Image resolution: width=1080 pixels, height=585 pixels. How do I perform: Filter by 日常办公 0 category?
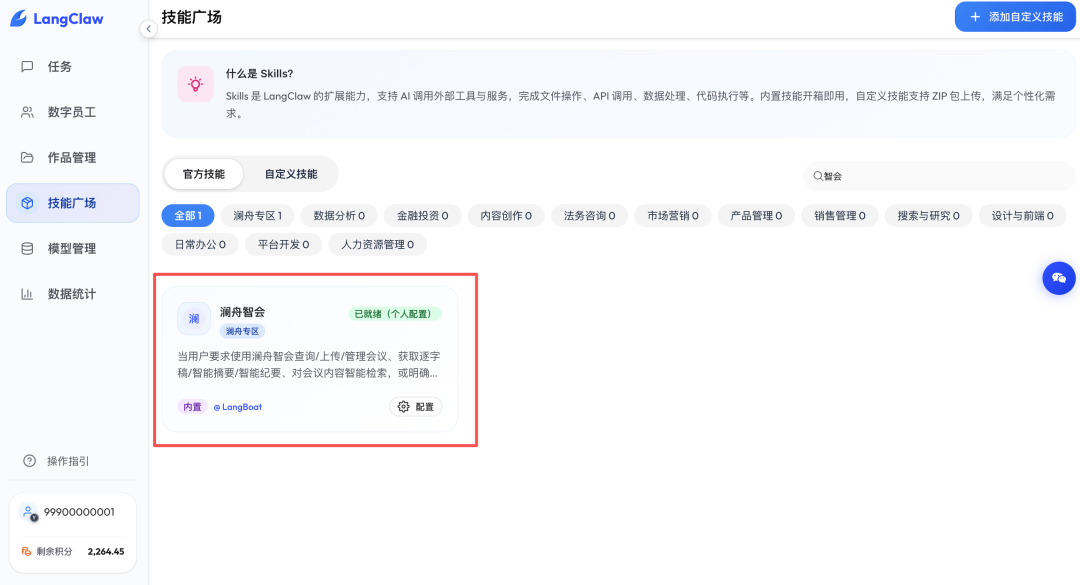pyautogui.click(x=200, y=245)
